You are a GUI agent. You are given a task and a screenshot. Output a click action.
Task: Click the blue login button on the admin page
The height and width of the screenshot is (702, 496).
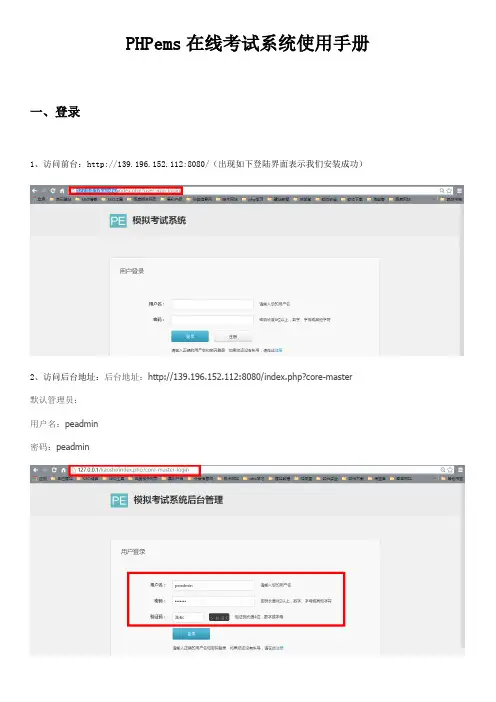tap(191, 634)
